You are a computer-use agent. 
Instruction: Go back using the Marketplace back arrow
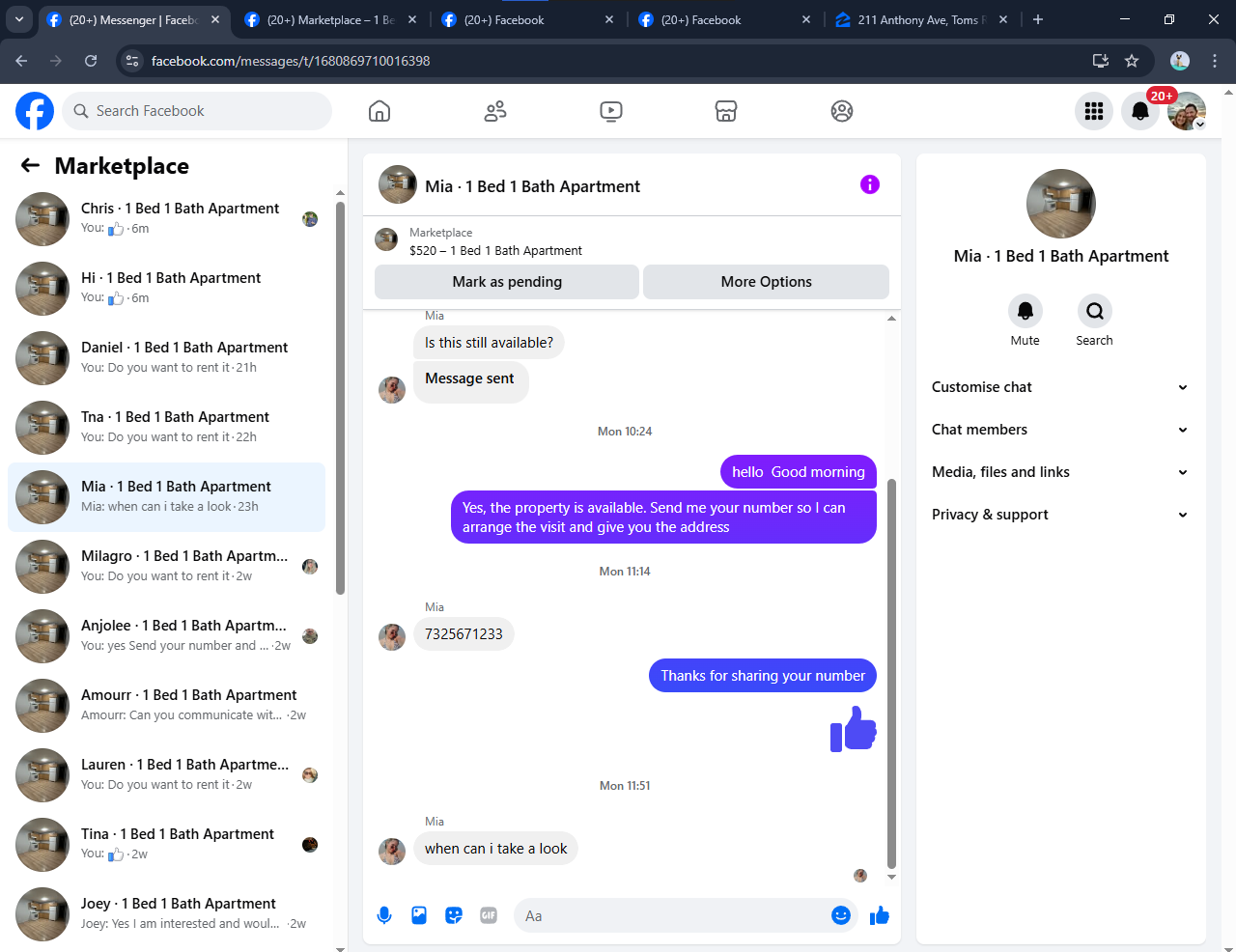point(31,165)
